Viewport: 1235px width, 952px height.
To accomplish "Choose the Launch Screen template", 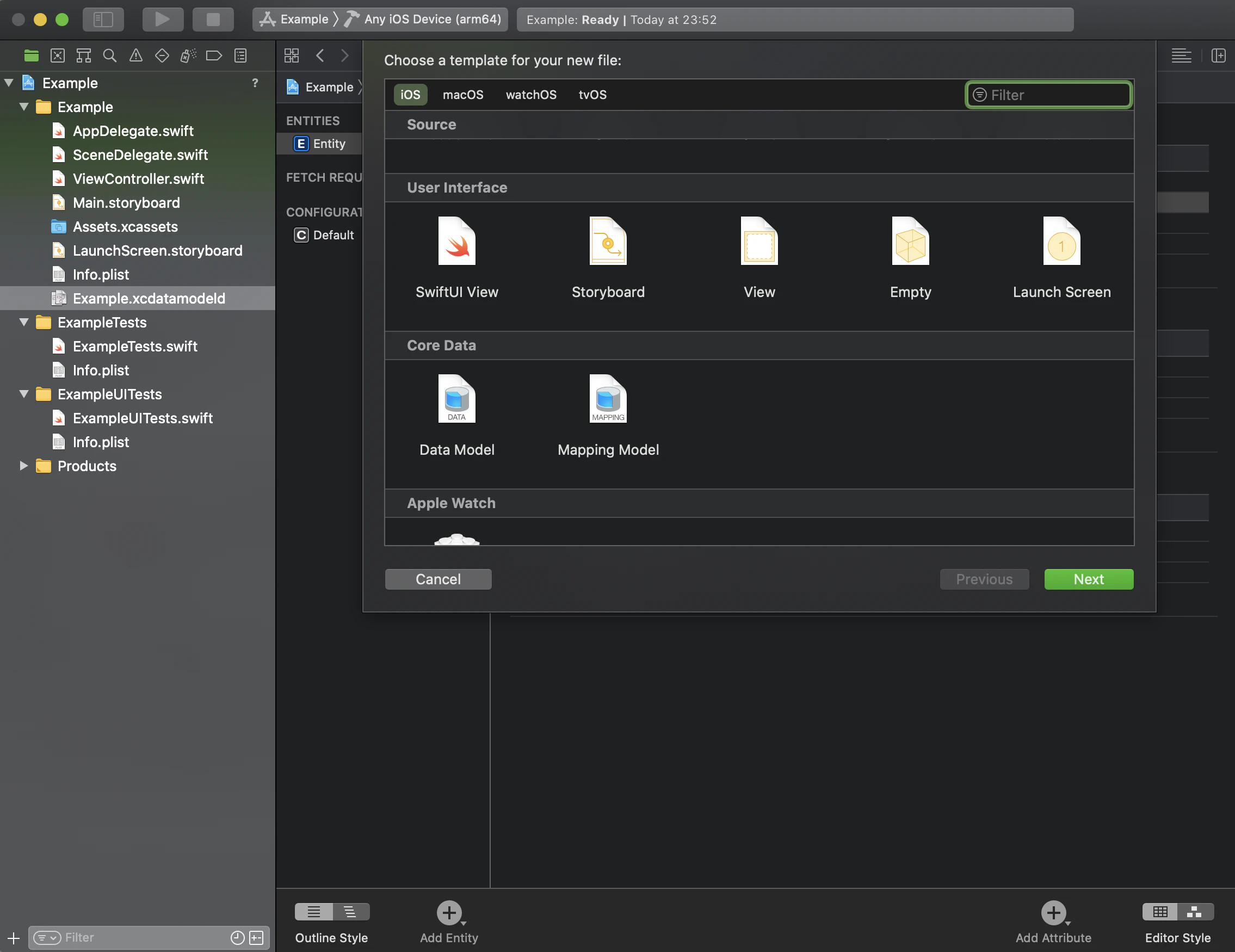I will pyautogui.click(x=1061, y=258).
